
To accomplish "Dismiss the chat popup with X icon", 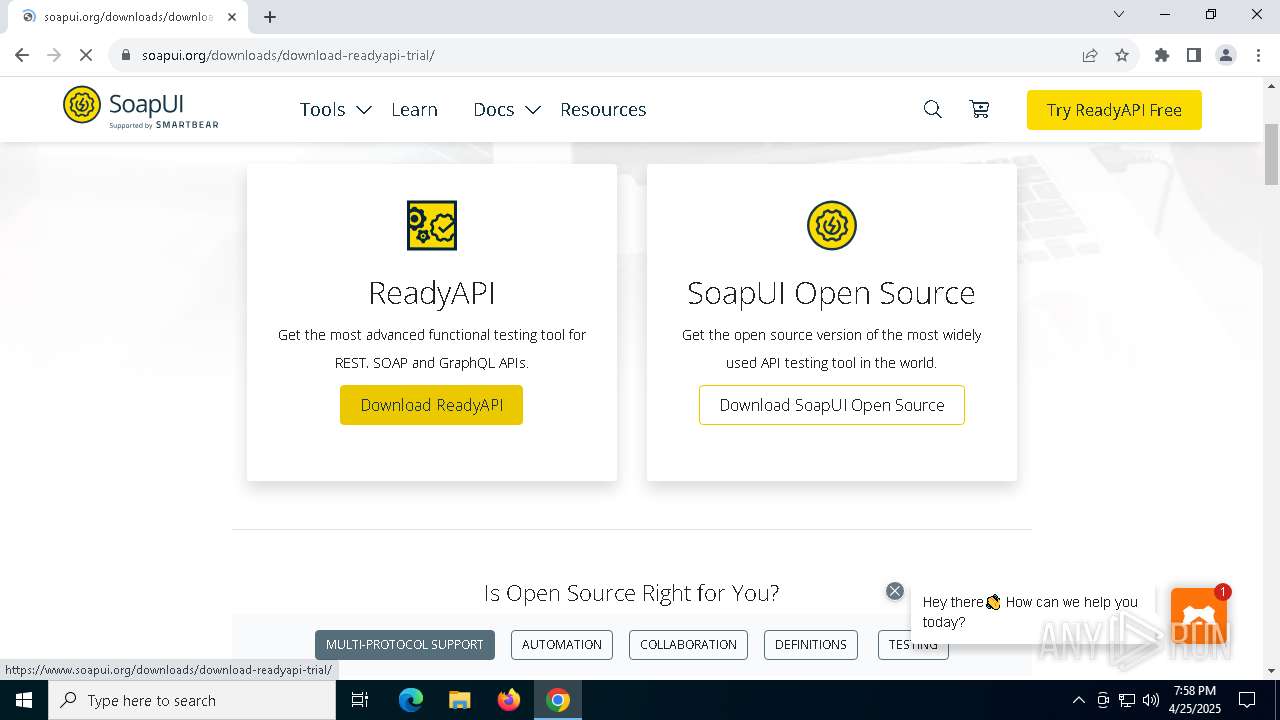I will [895, 591].
